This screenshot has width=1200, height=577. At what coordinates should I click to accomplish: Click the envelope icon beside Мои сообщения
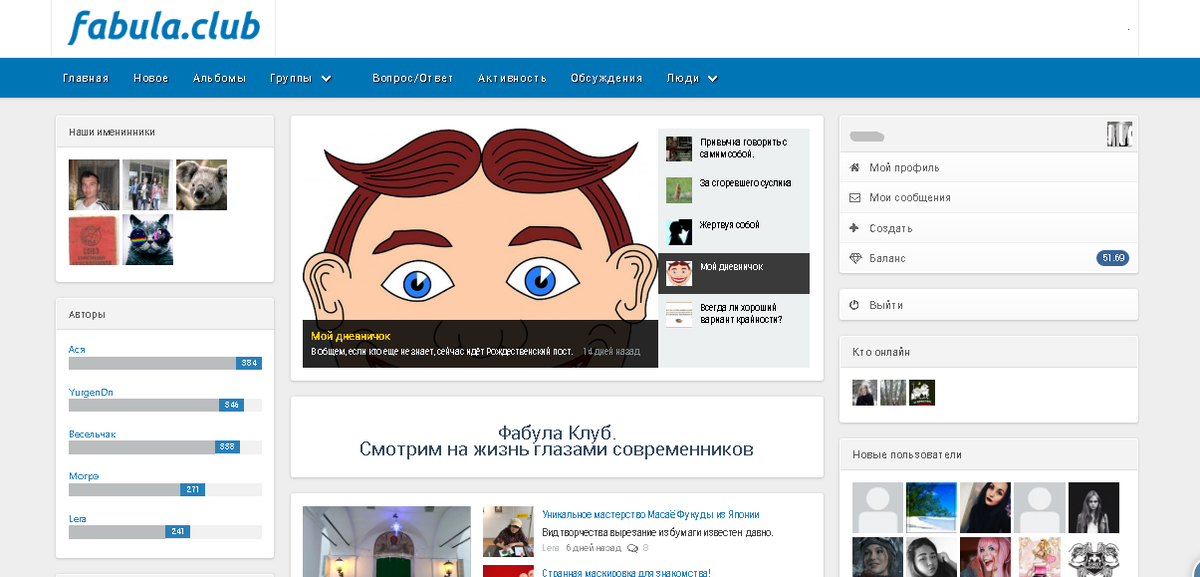(x=854, y=198)
